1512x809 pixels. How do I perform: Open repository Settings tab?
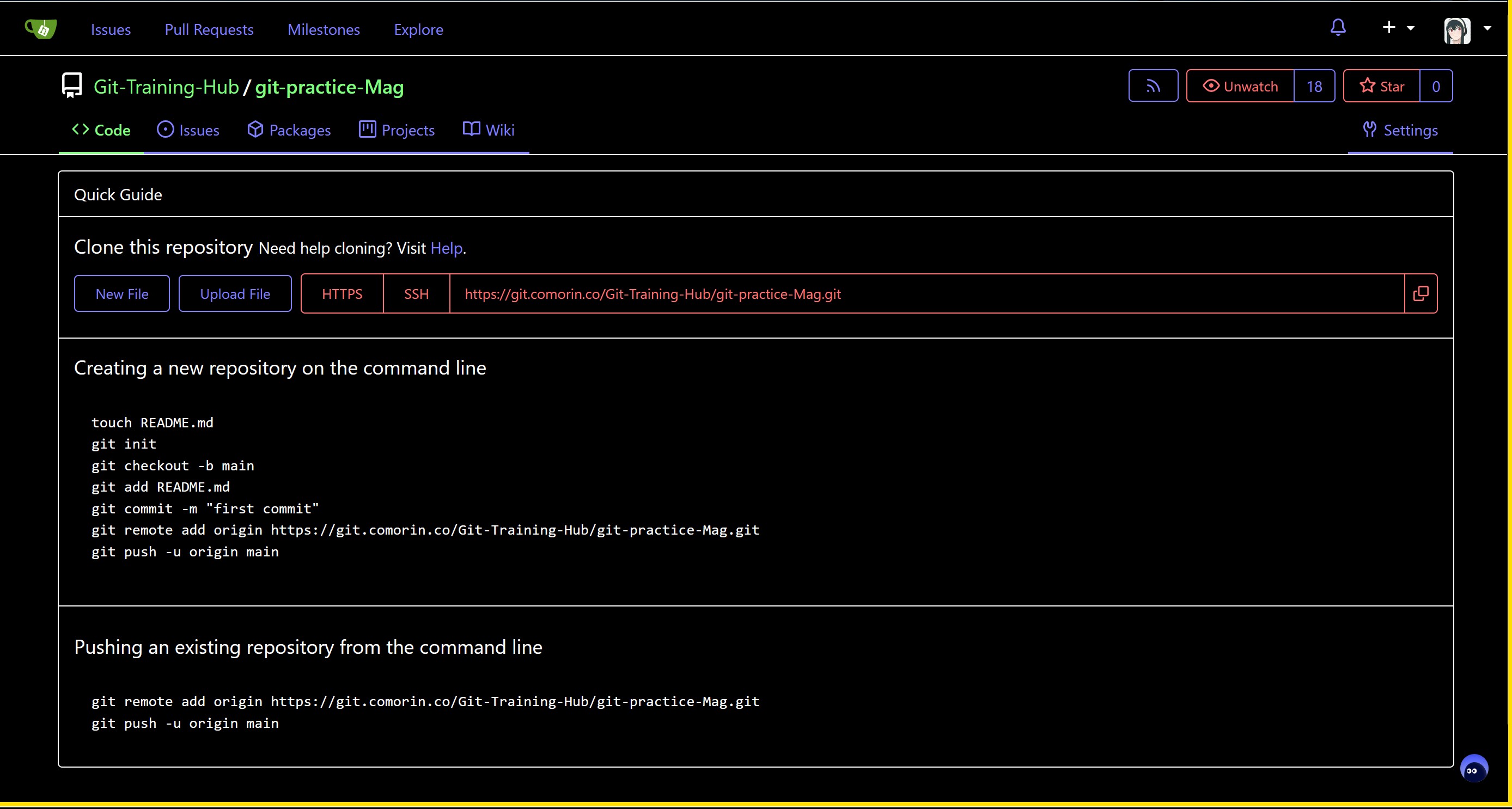click(1400, 130)
